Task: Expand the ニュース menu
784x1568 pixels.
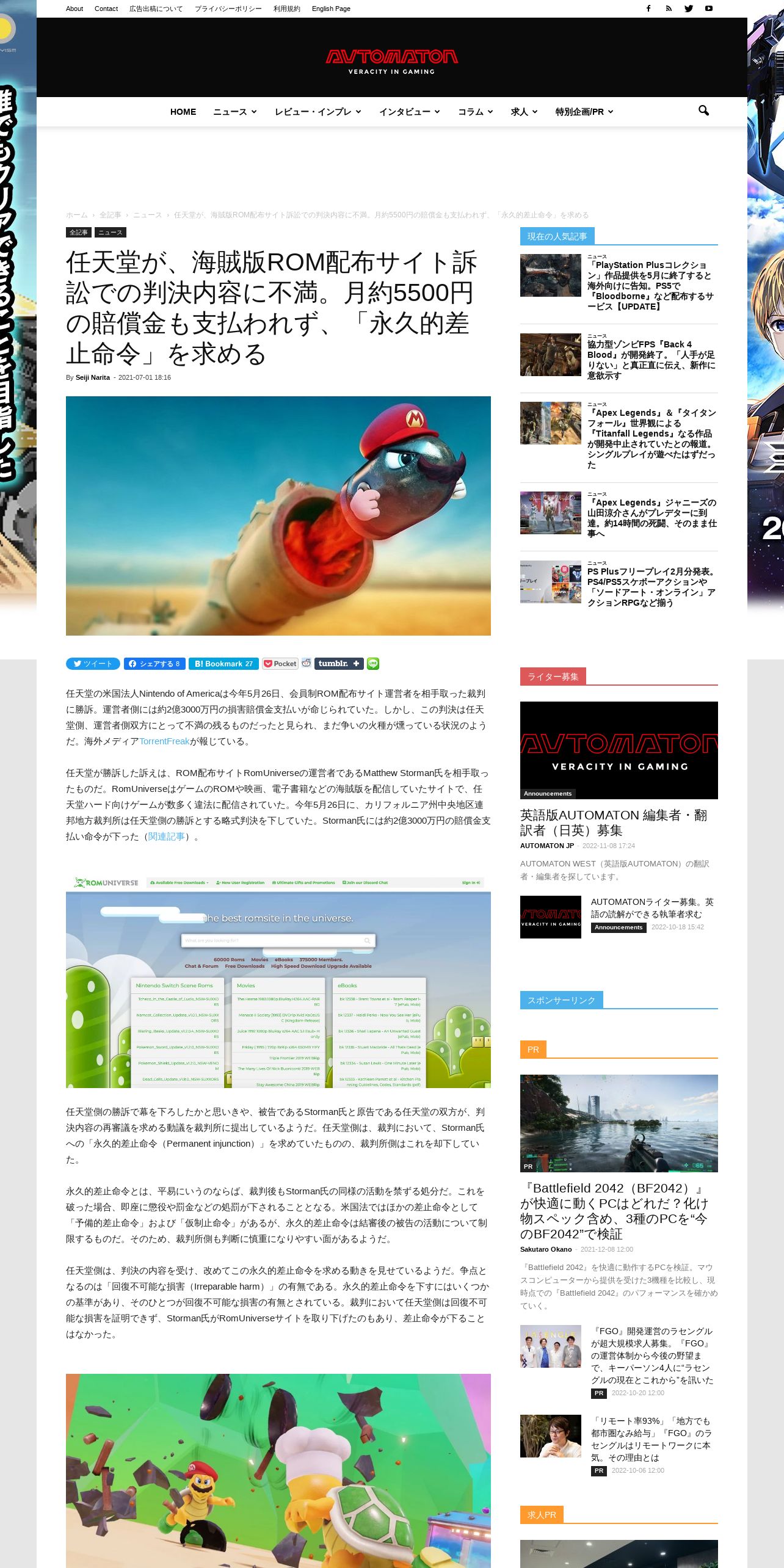Action: pos(235,112)
